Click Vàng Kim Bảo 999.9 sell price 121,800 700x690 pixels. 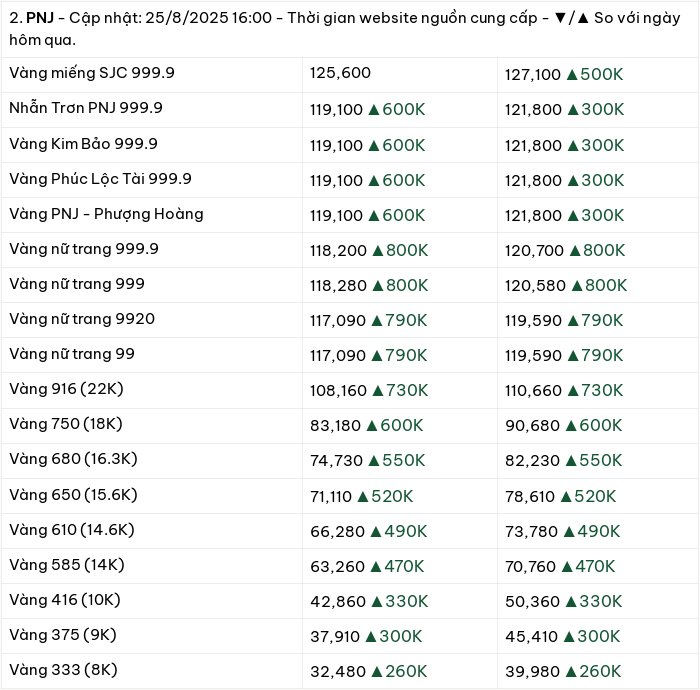(533, 145)
